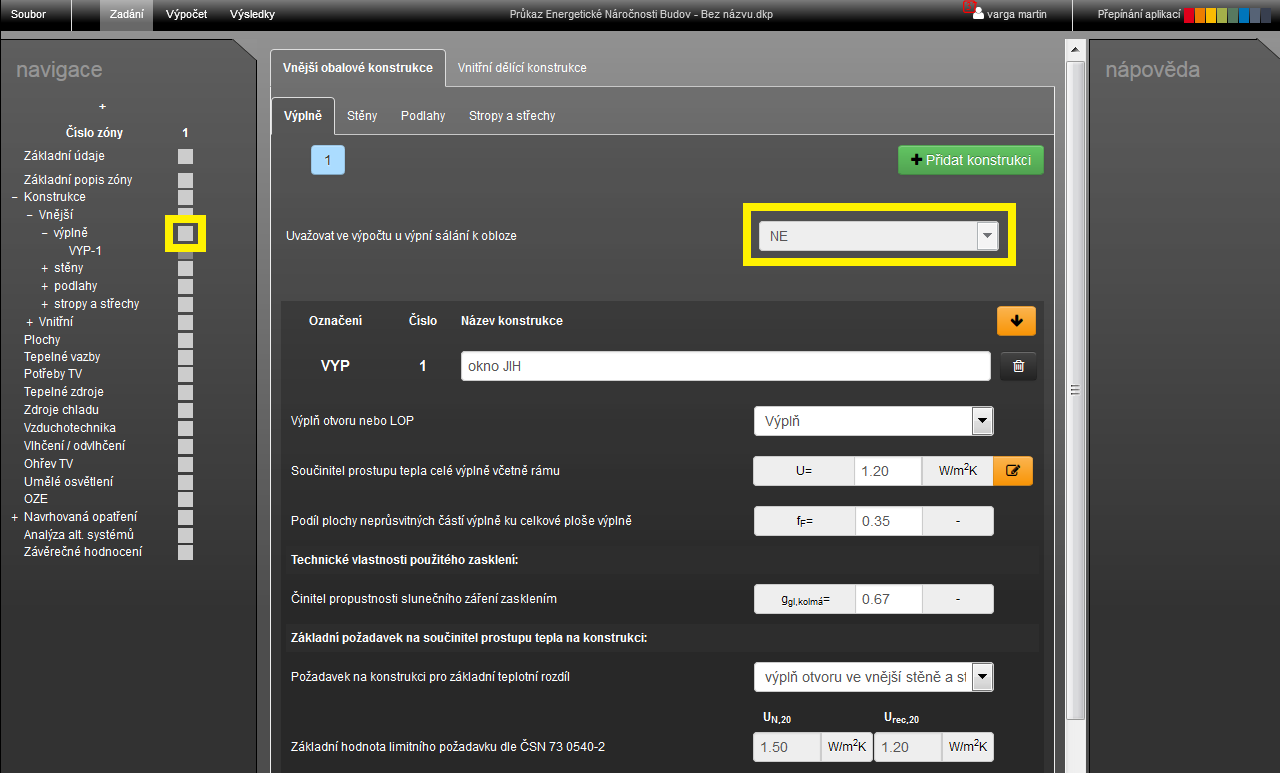
Task: Click the vertical scrollbar of main panel
Action: point(1075,390)
